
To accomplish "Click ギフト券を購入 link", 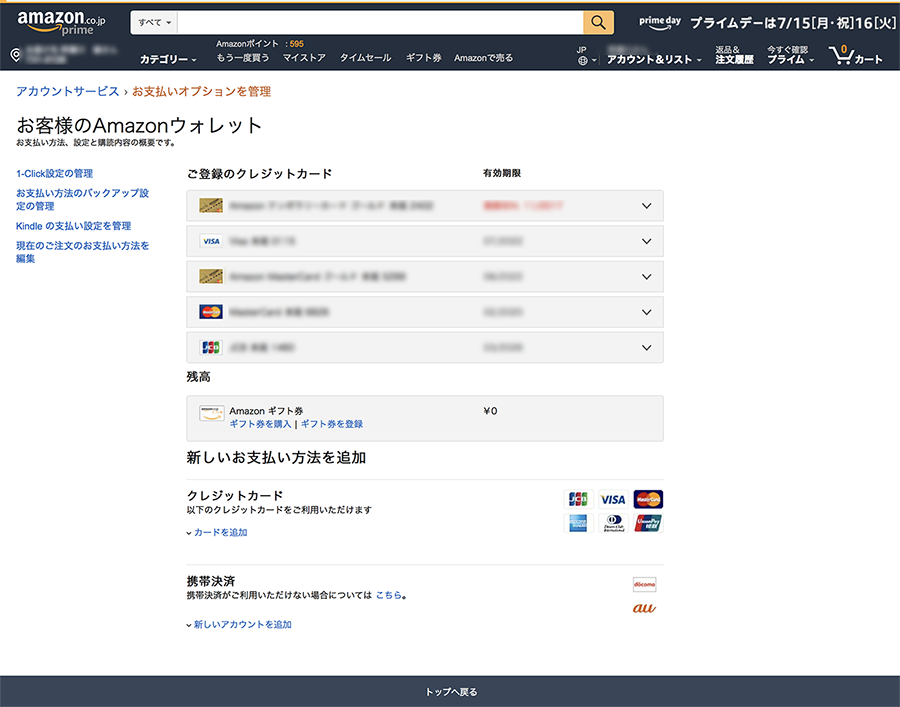I will [x=261, y=424].
